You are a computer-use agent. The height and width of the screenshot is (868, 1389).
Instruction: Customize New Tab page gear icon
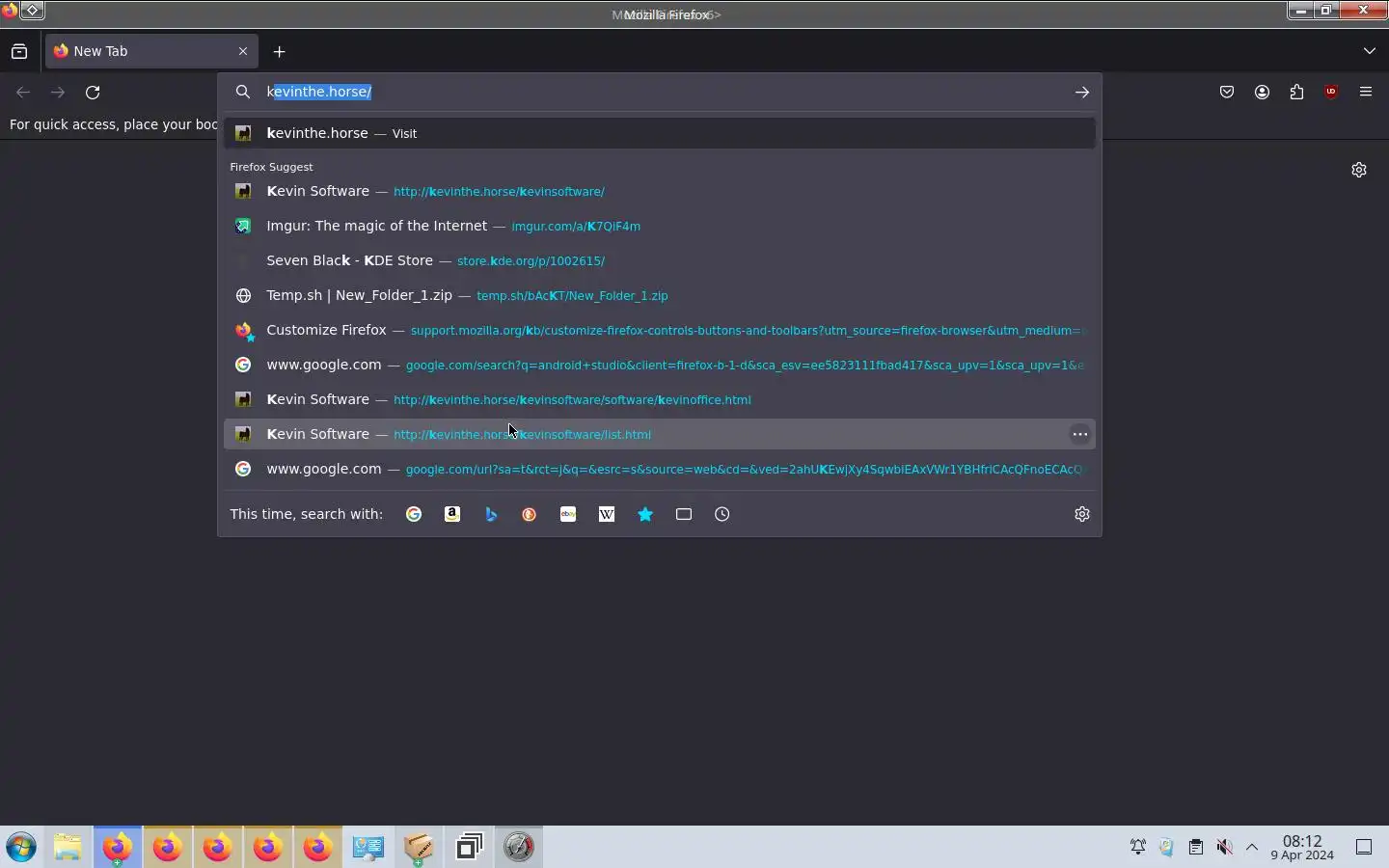[1359, 170]
